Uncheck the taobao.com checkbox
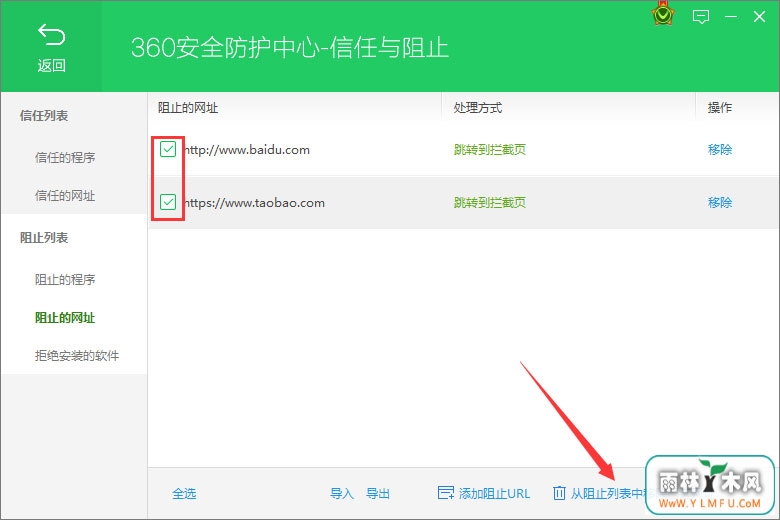 point(168,202)
